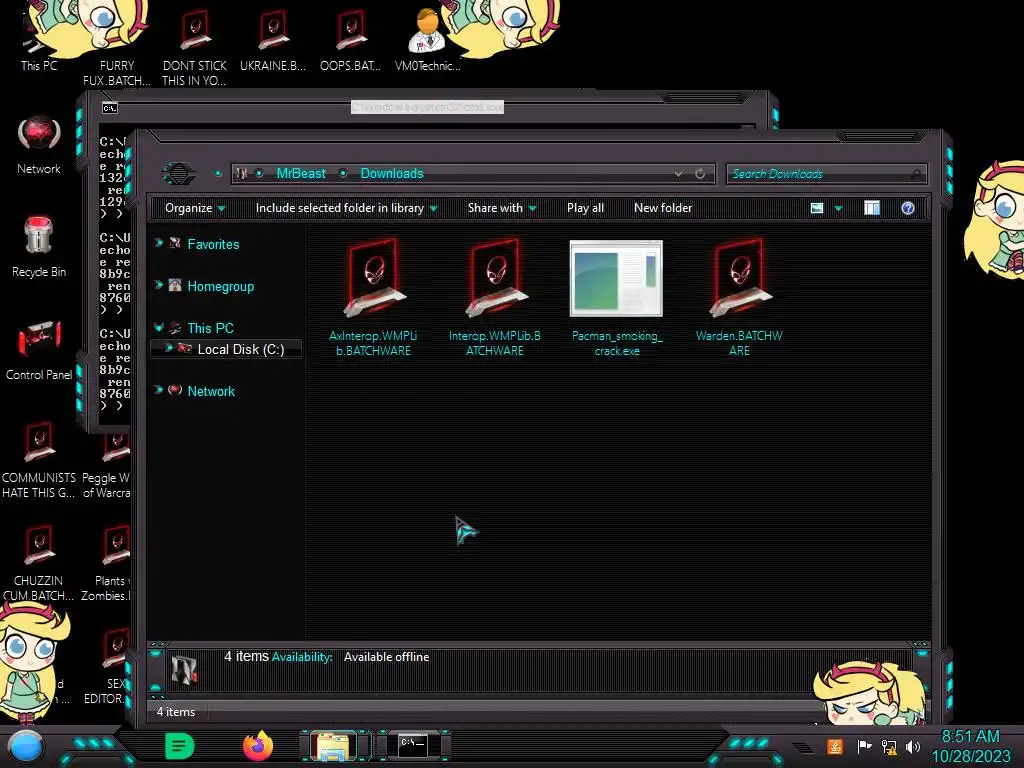
Task: Switch to Command Prompt taskbar button
Action: [413, 746]
